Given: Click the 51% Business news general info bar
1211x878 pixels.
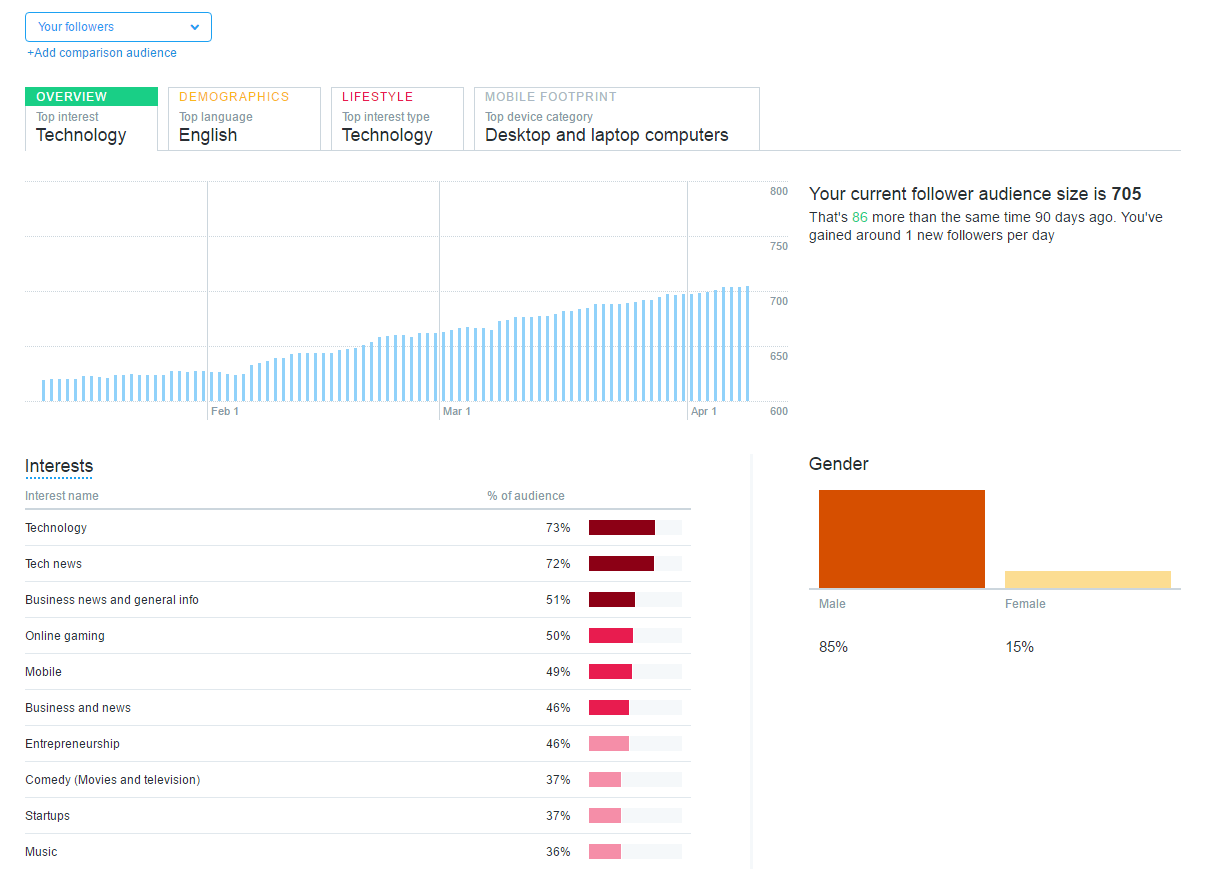Looking at the screenshot, I should click(x=612, y=600).
